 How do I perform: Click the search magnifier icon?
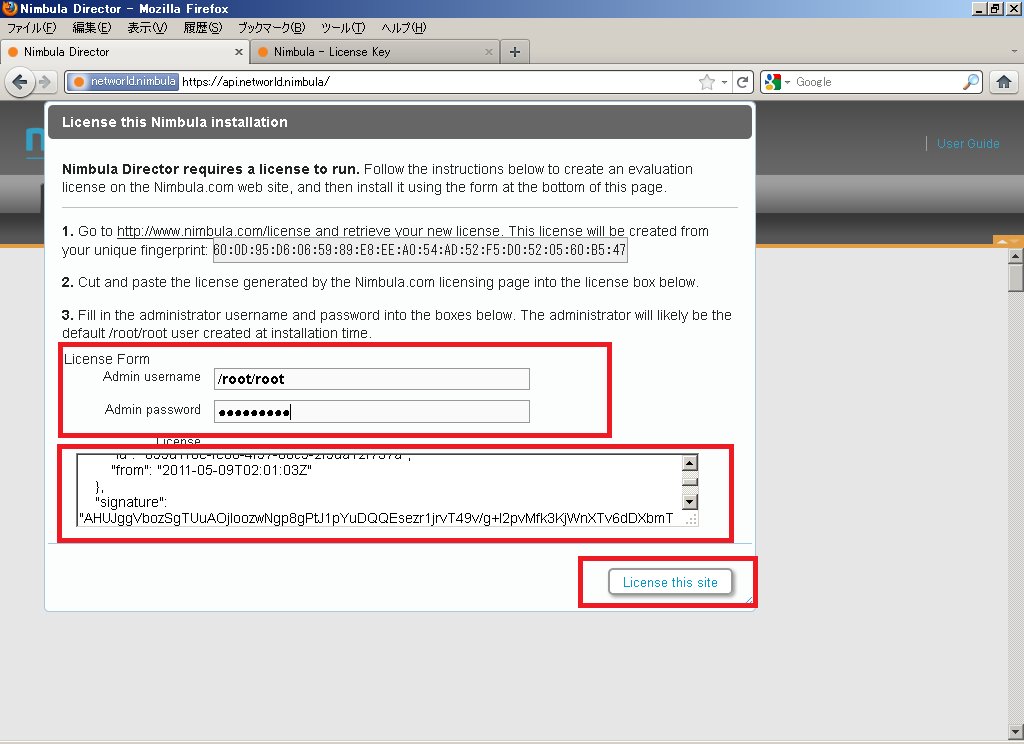tap(970, 82)
